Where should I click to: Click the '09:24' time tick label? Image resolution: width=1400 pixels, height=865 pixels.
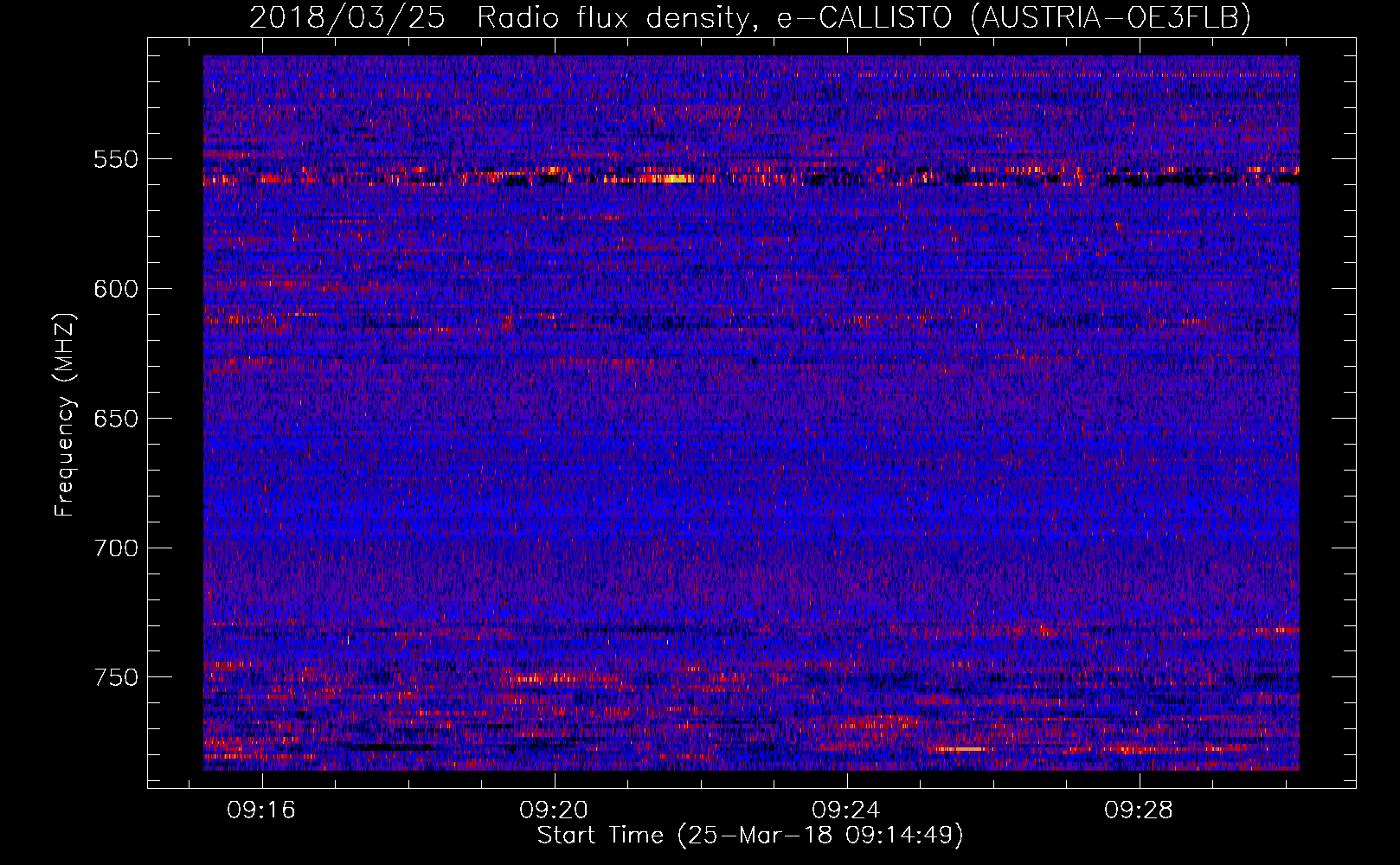(x=846, y=810)
